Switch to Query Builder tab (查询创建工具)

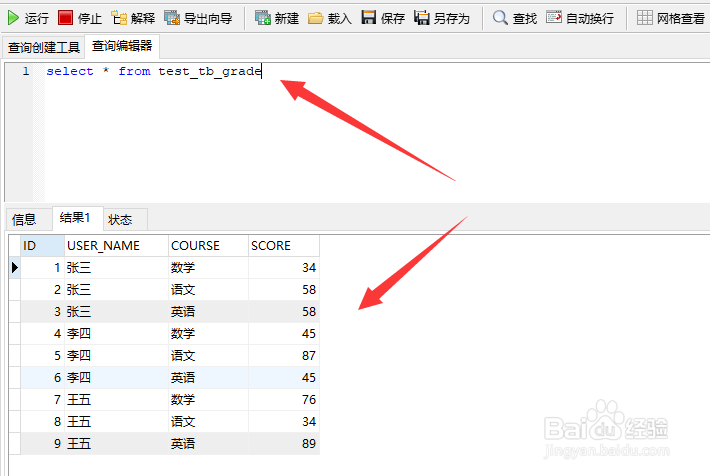(43, 47)
